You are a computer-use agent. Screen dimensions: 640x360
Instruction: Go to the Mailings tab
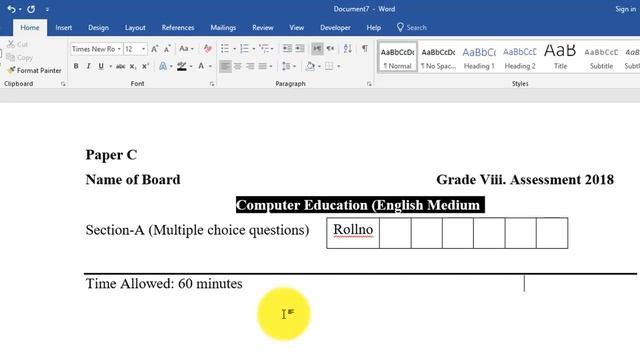click(223, 28)
